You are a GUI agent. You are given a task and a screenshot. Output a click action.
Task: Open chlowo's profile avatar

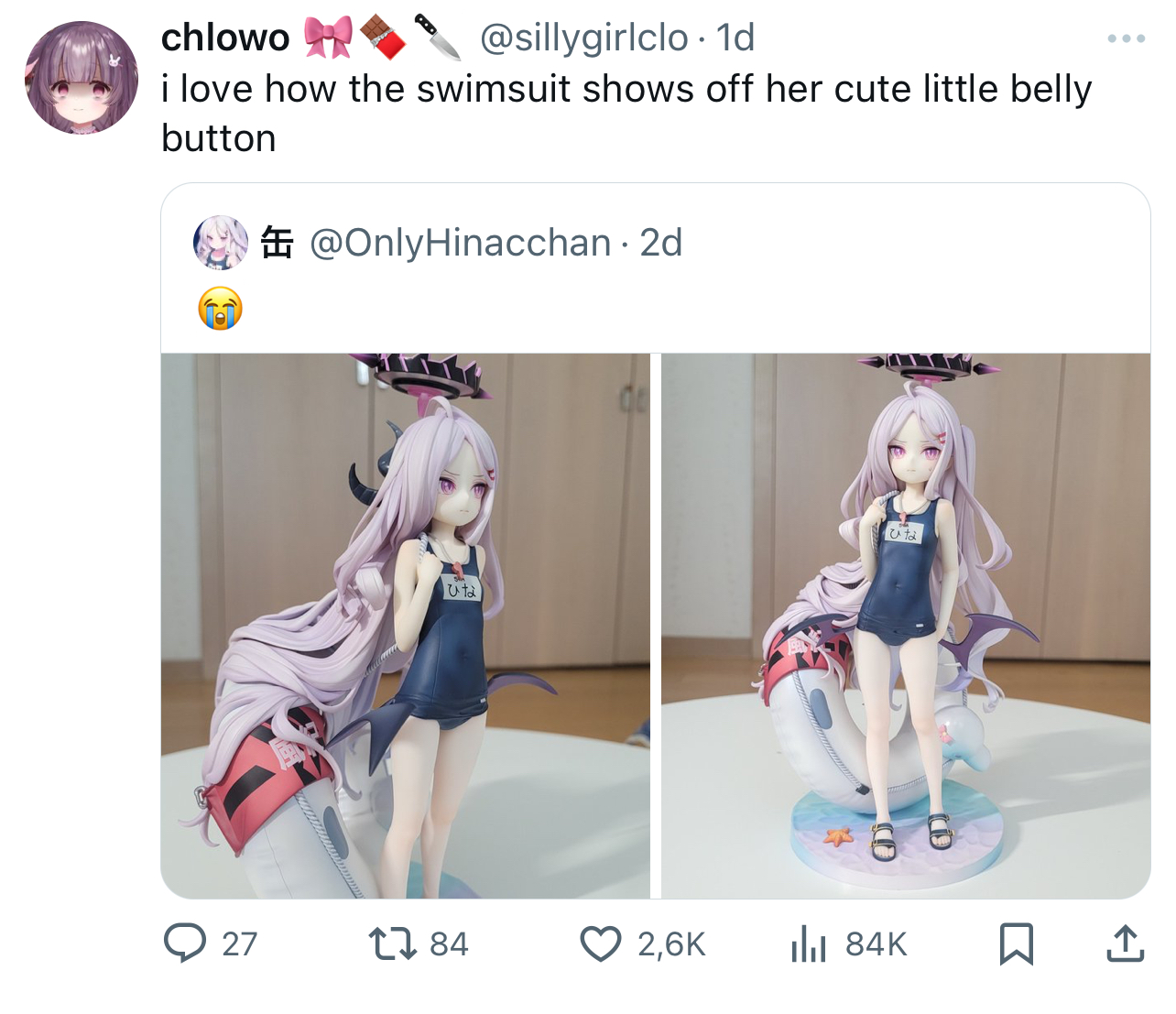(x=82, y=78)
